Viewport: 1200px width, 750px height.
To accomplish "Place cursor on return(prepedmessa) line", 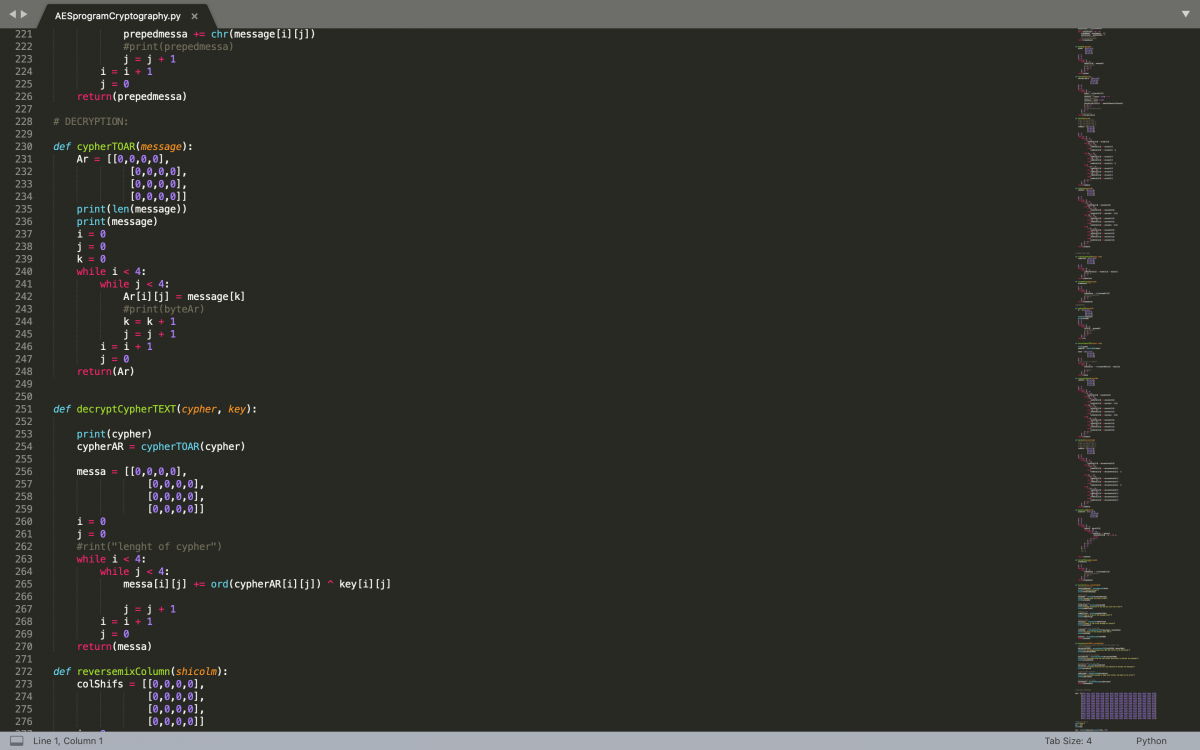I will tap(131, 97).
